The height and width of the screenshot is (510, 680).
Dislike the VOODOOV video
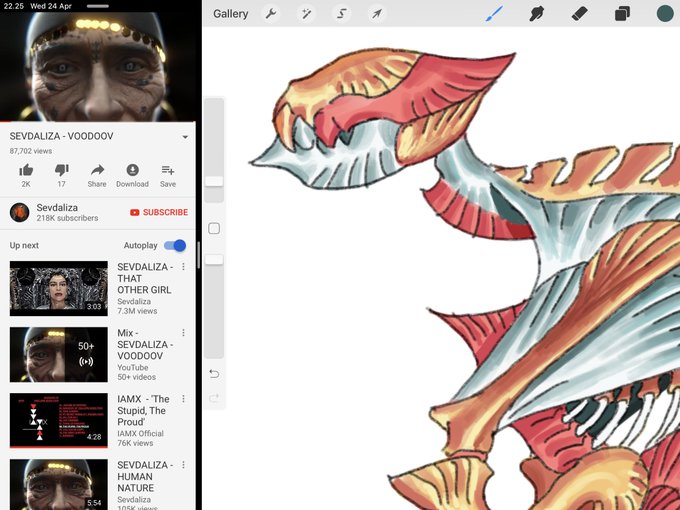[62, 175]
